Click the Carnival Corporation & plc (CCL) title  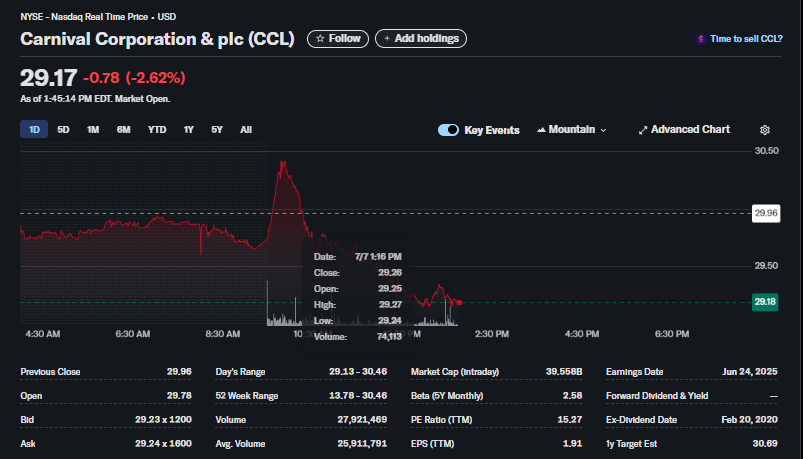pyautogui.click(x=157, y=39)
